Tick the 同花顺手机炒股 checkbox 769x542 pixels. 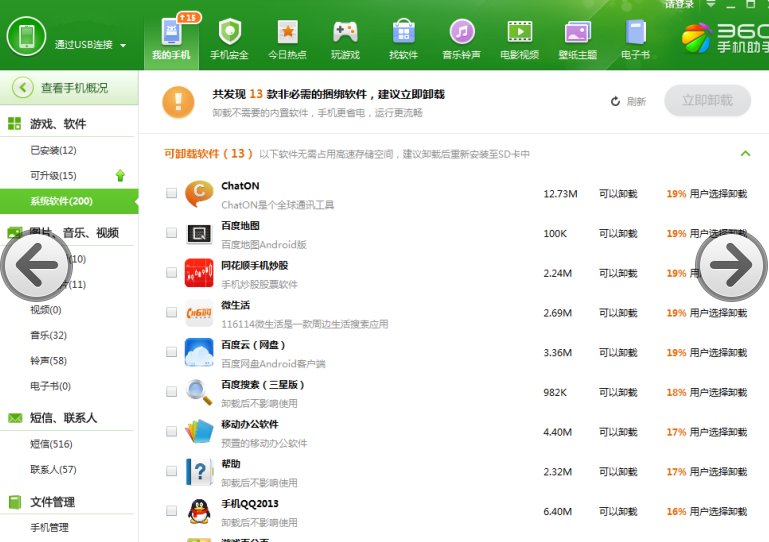(x=171, y=272)
